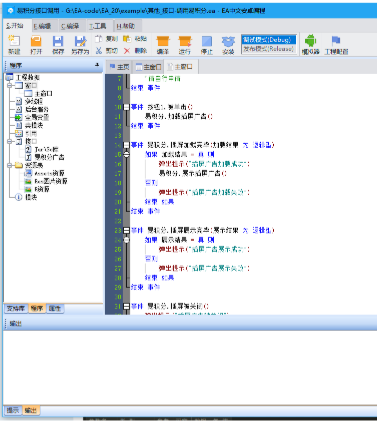Select the root project node in the tree
This screenshot has height=426, width=385.
pos(23,77)
